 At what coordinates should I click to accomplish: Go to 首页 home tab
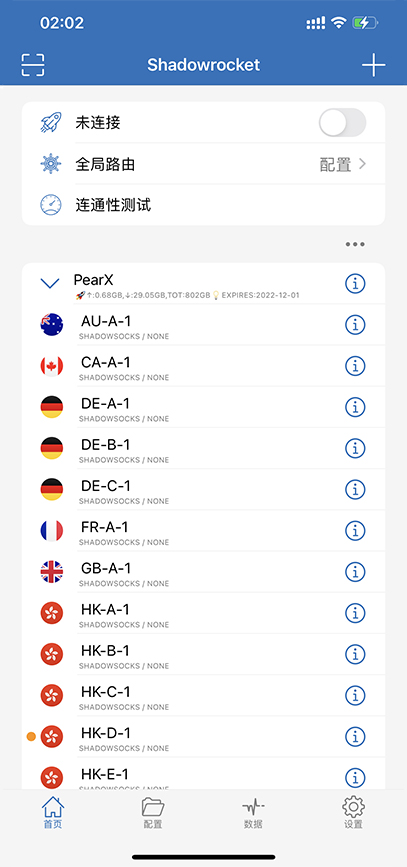click(x=53, y=813)
